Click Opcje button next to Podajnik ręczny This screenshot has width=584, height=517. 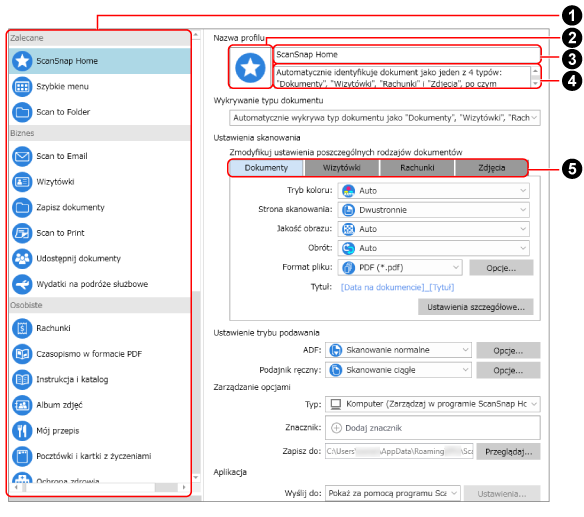coord(508,371)
